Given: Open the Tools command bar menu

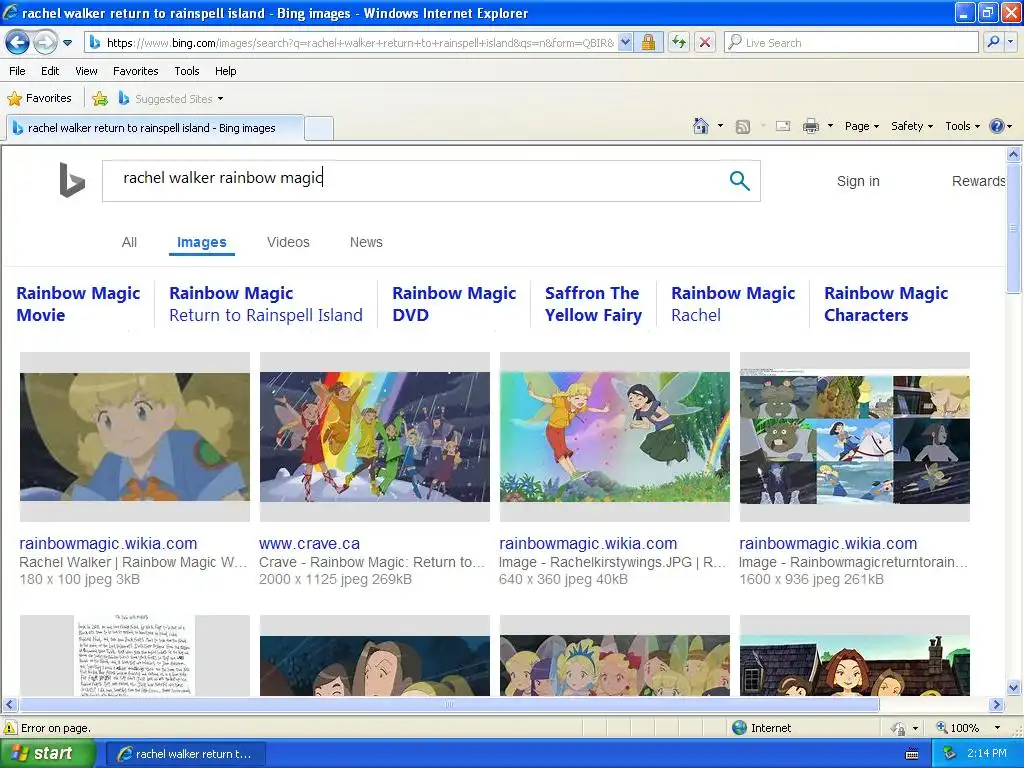Looking at the screenshot, I should (963, 126).
